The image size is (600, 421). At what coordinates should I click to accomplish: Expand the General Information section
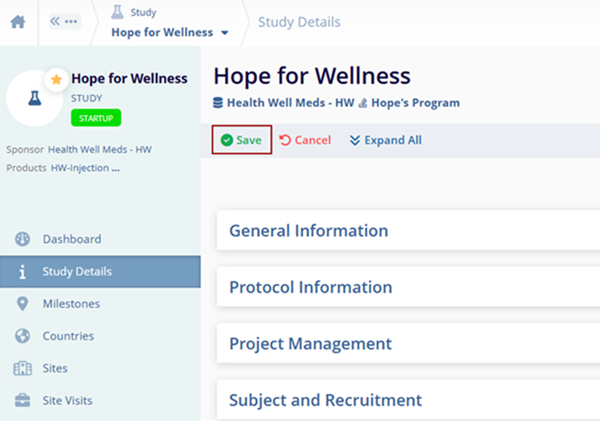tap(309, 231)
